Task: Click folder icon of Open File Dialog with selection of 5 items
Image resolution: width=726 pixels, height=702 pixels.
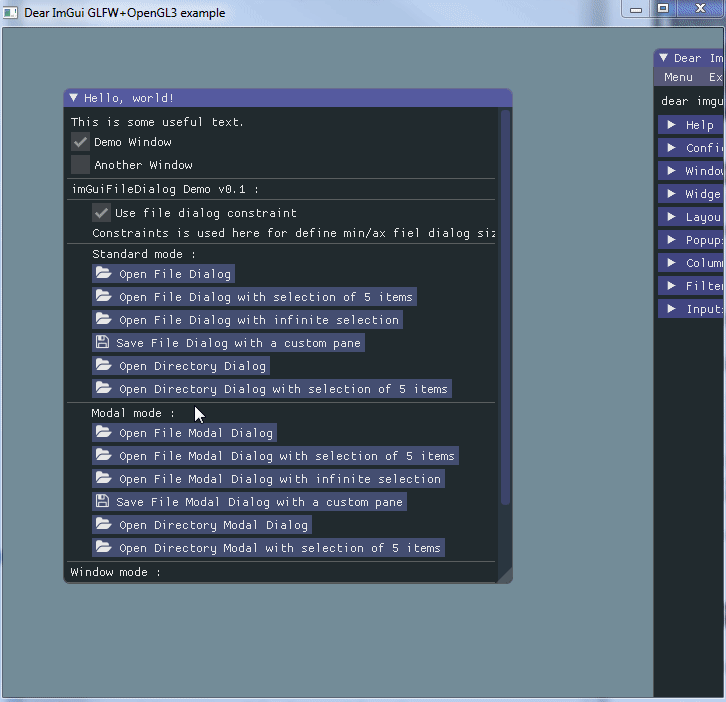Action: click(x=104, y=296)
